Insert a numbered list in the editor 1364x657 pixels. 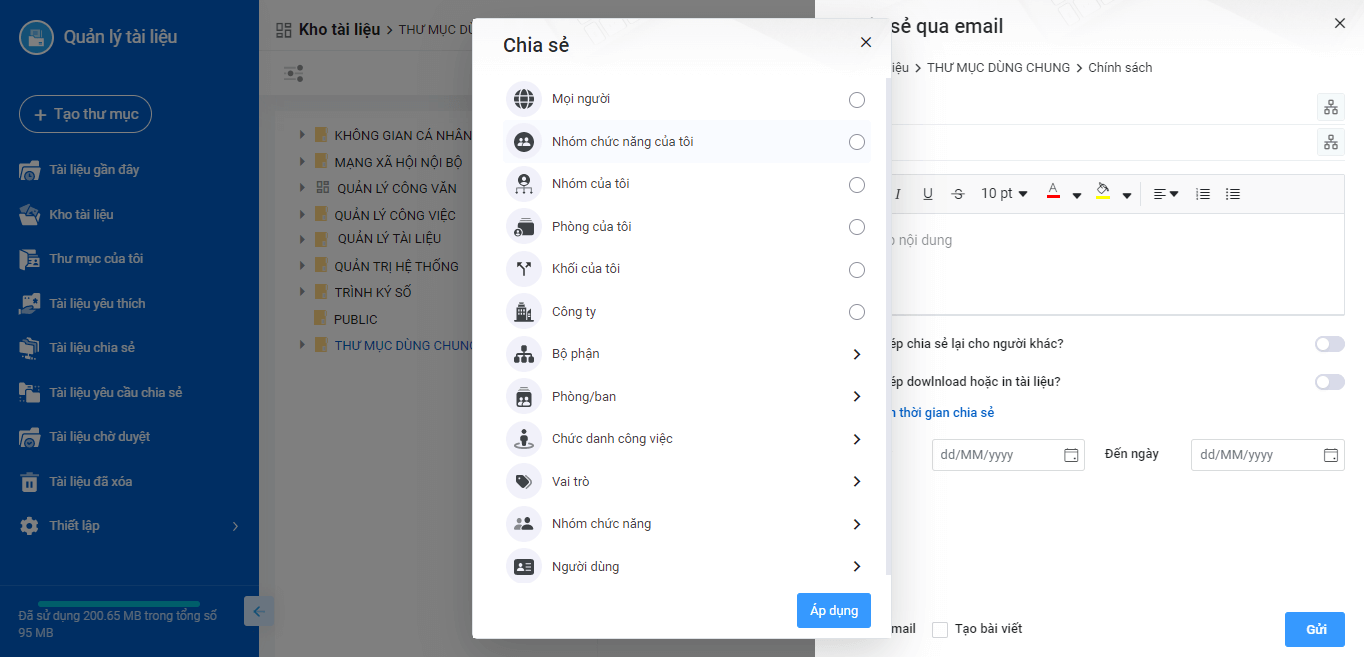[1203, 194]
